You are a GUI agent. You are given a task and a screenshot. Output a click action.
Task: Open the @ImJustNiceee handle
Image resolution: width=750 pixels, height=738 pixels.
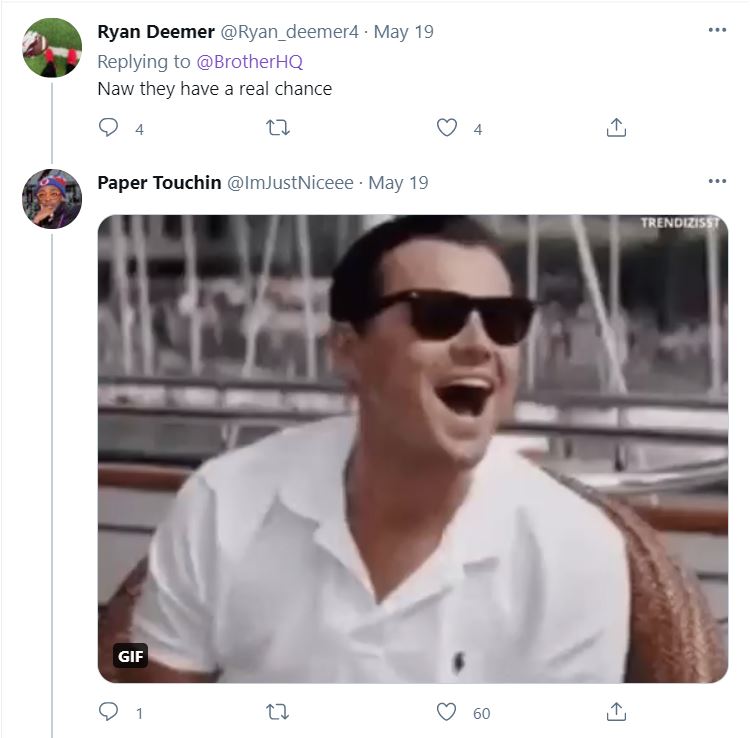point(290,183)
